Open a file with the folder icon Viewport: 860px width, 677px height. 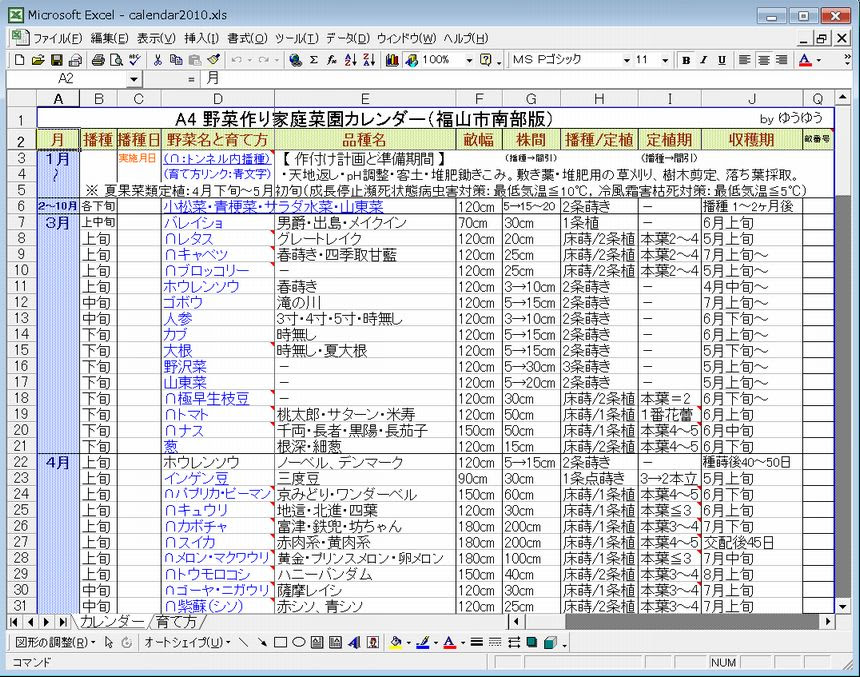click(x=38, y=60)
